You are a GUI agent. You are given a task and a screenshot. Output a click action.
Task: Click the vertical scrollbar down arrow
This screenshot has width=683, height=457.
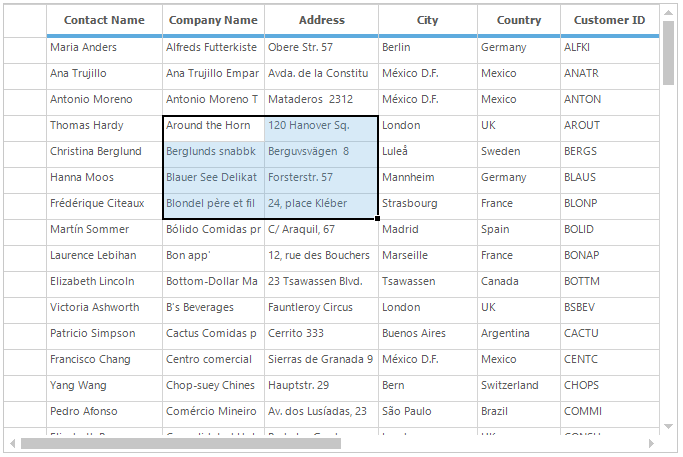coord(669,428)
